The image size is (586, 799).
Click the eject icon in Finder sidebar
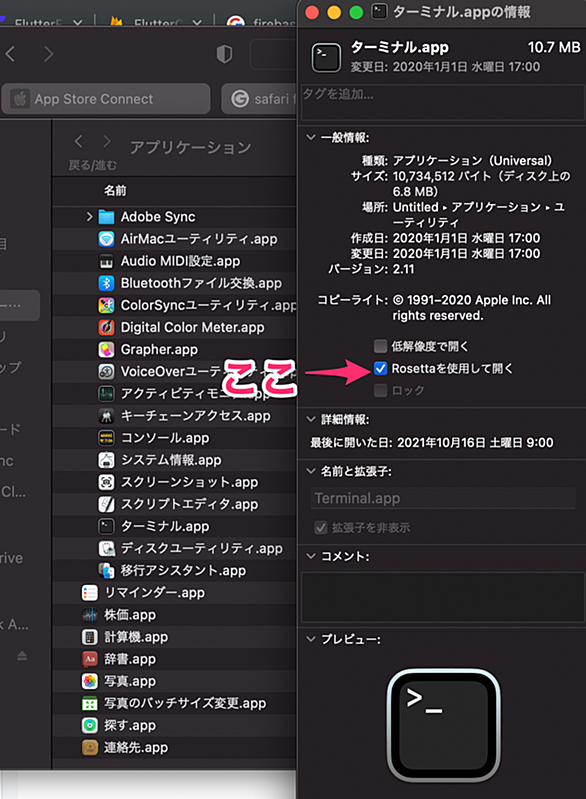pos(22,655)
